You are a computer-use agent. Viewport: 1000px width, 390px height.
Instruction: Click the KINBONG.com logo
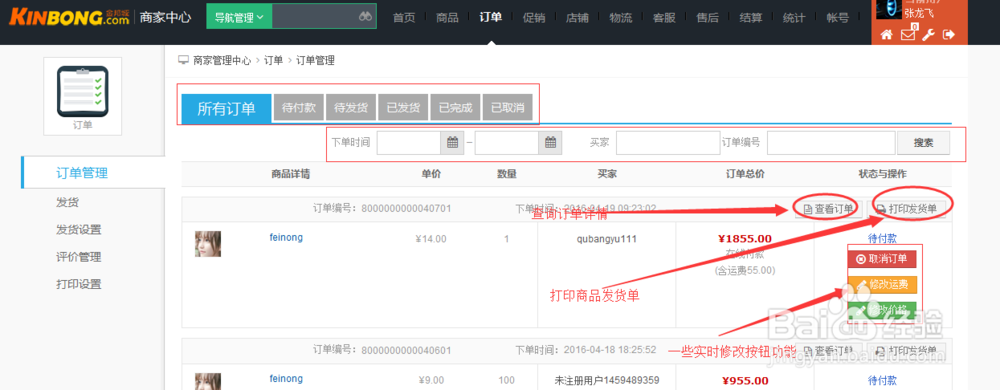pos(69,17)
